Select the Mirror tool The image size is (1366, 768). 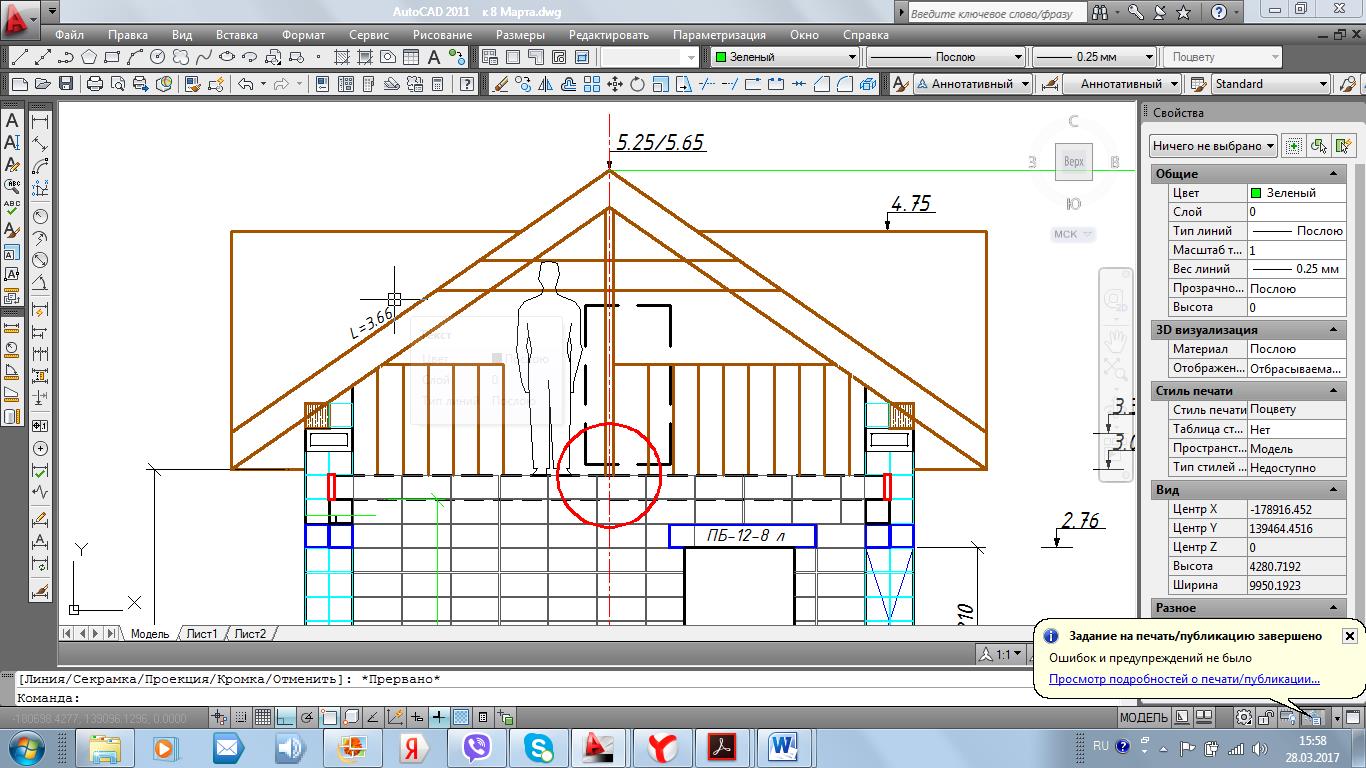click(x=546, y=84)
